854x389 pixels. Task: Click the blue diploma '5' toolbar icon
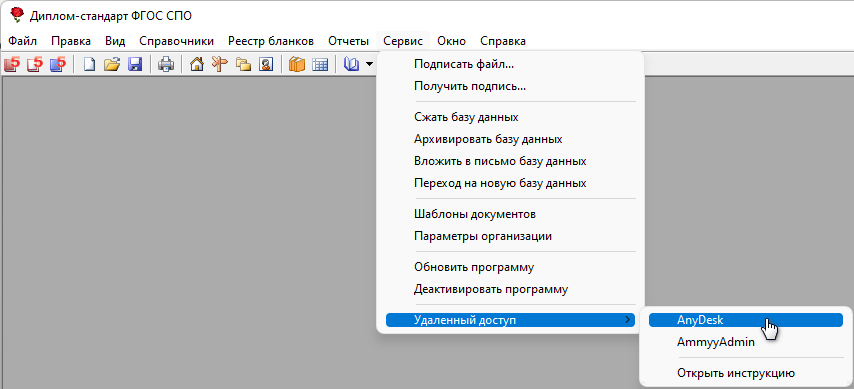click(x=57, y=64)
